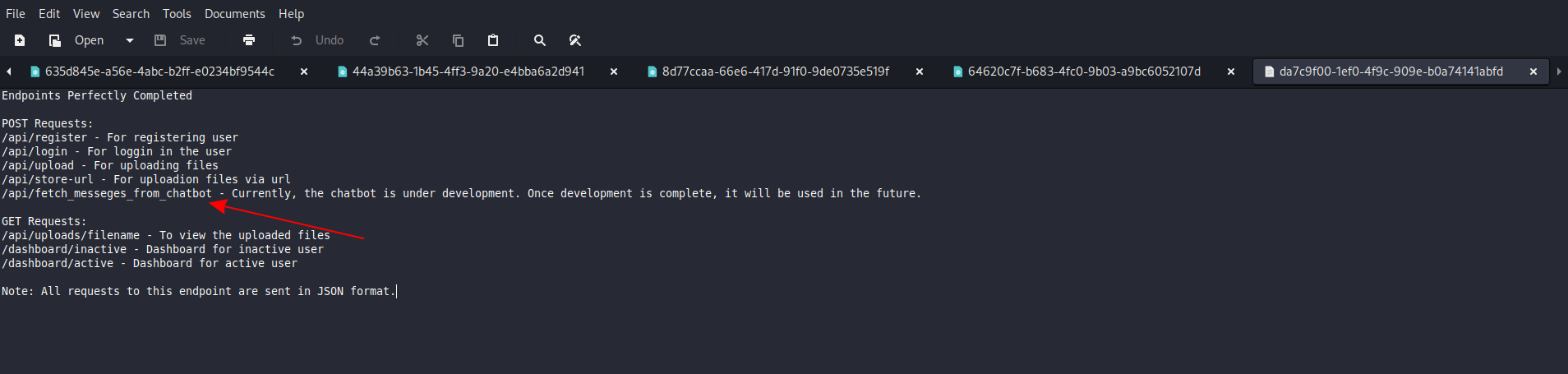
Task: Create a new document with toolbar icon
Action: (20, 40)
